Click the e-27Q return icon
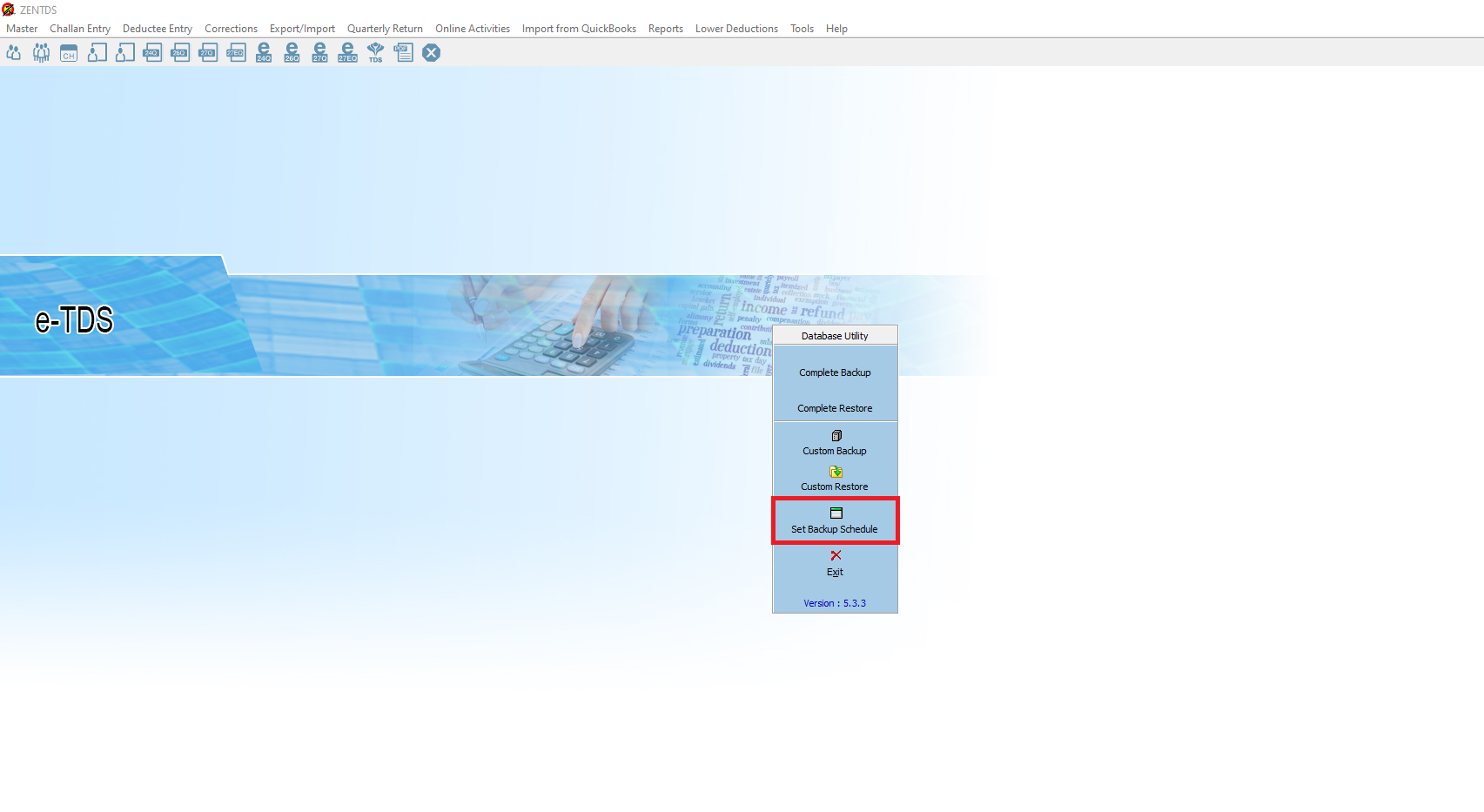Screen dimensions: 1484x812 coord(319,53)
